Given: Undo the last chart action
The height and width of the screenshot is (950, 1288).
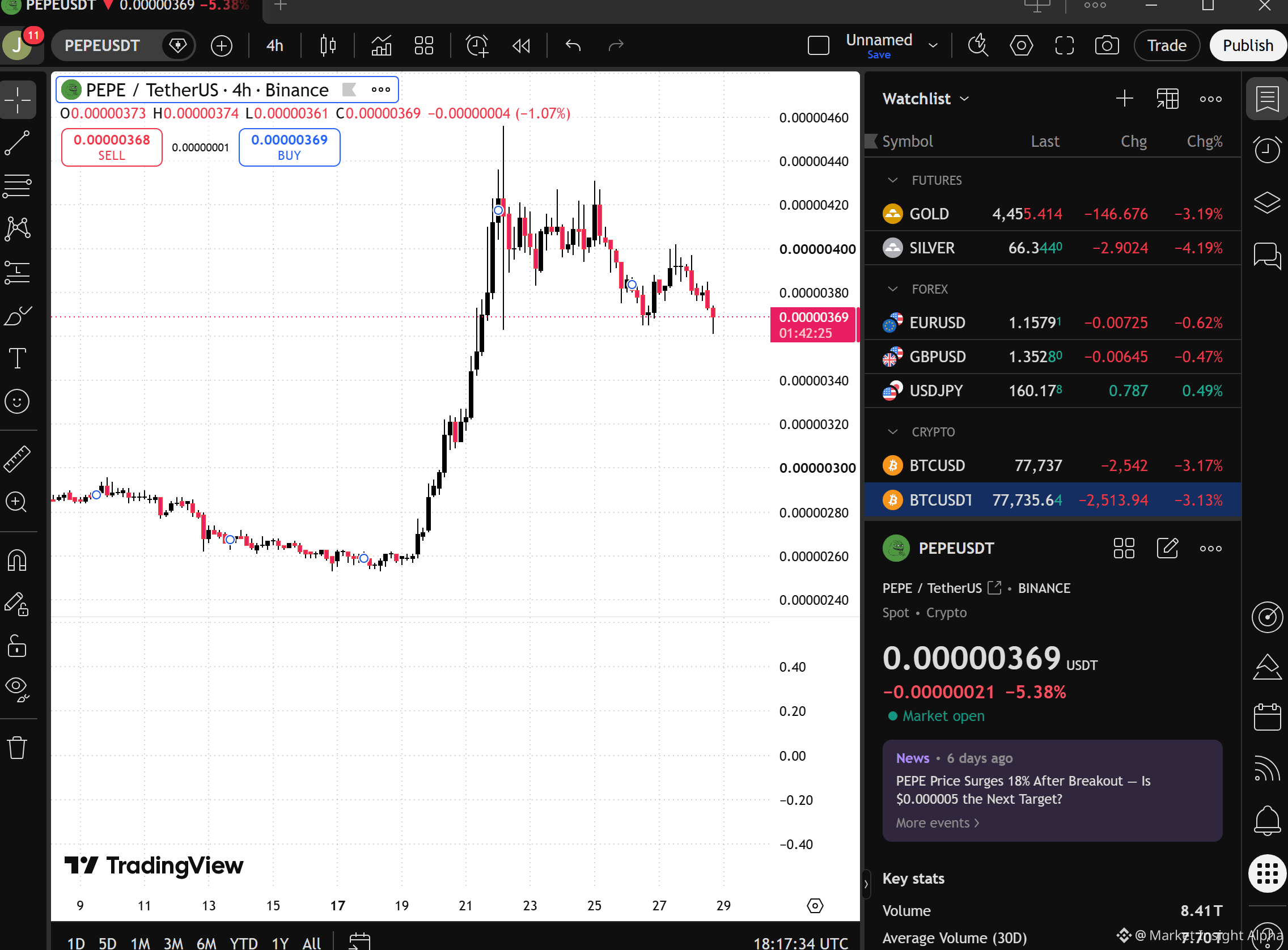Looking at the screenshot, I should point(573,45).
